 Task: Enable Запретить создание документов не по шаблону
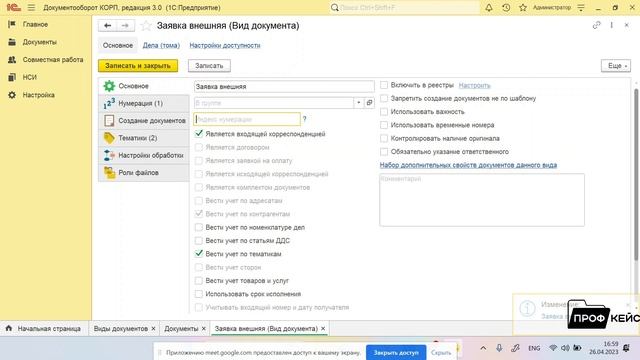click(384, 98)
